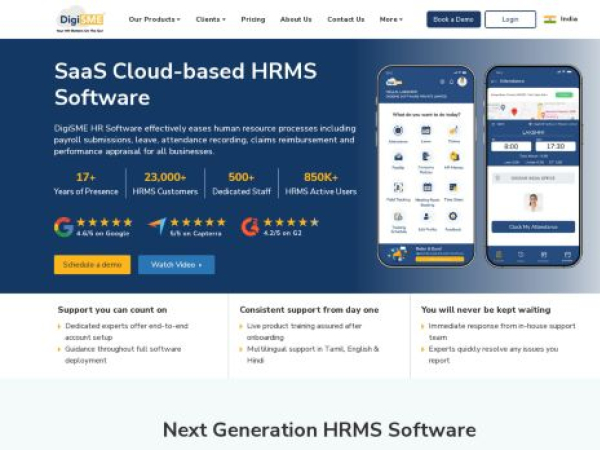Click the "Live product training assured after onboarding" bullet
This screenshot has width=600, height=450.
[x=304, y=331]
